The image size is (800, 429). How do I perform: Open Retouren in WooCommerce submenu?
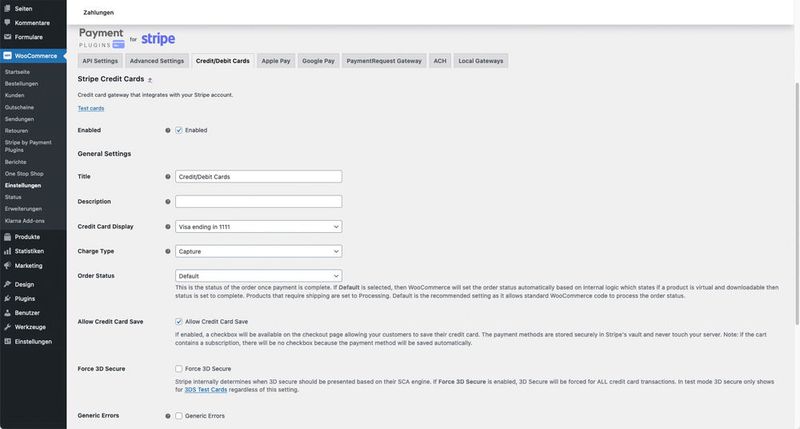click(16, 131)
